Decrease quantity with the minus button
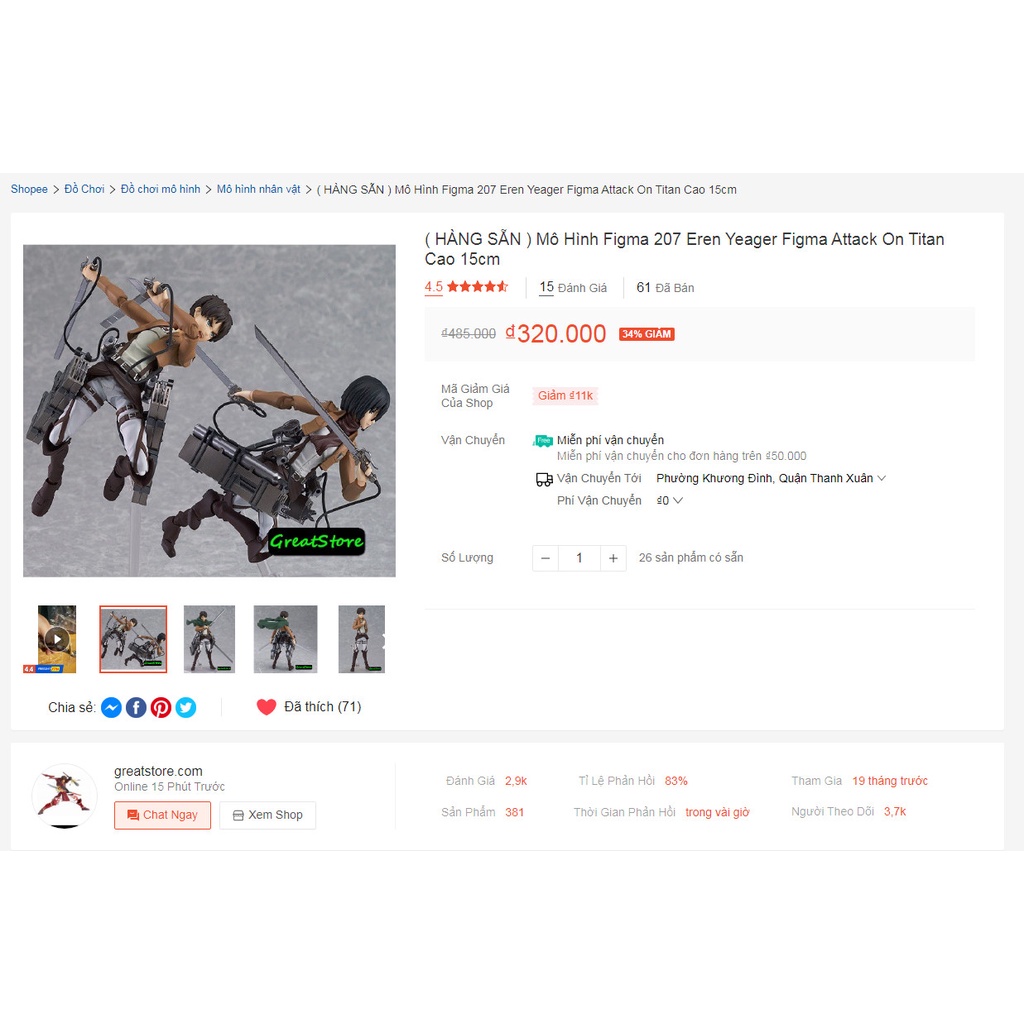Screen dimensions: 1024x1024 [x=545, y=558]
